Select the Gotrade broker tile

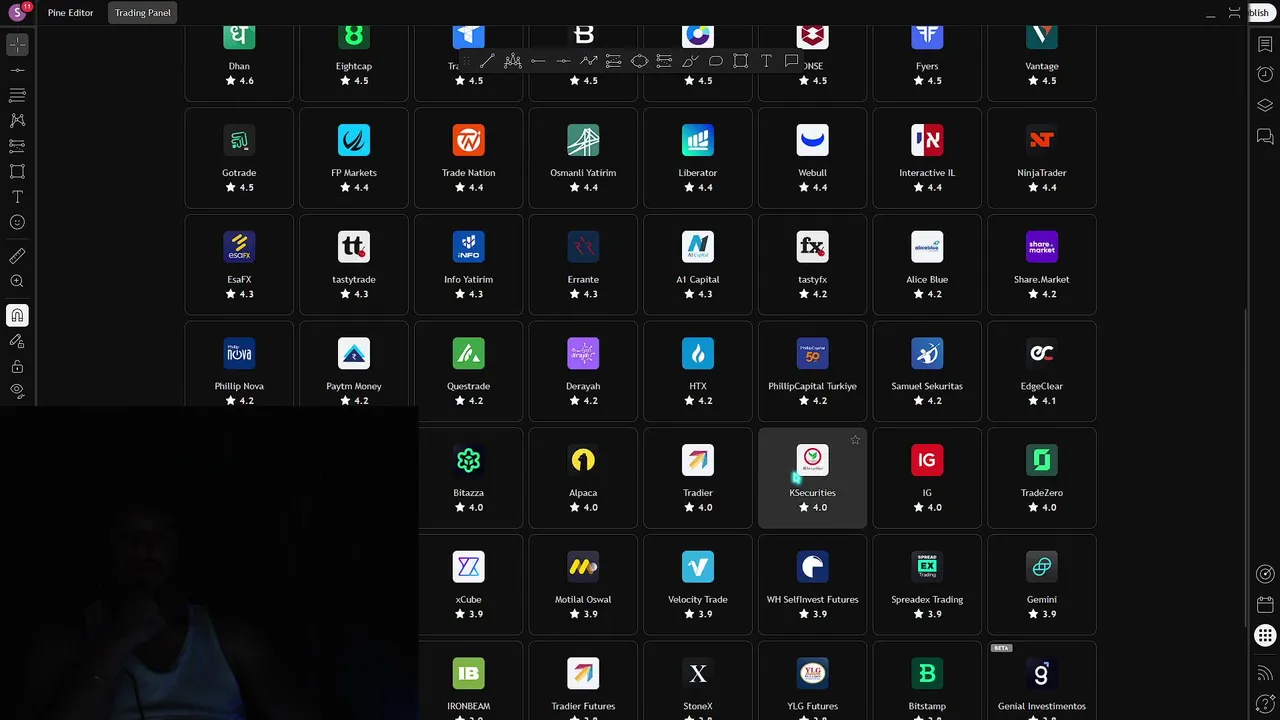point(239,158)
